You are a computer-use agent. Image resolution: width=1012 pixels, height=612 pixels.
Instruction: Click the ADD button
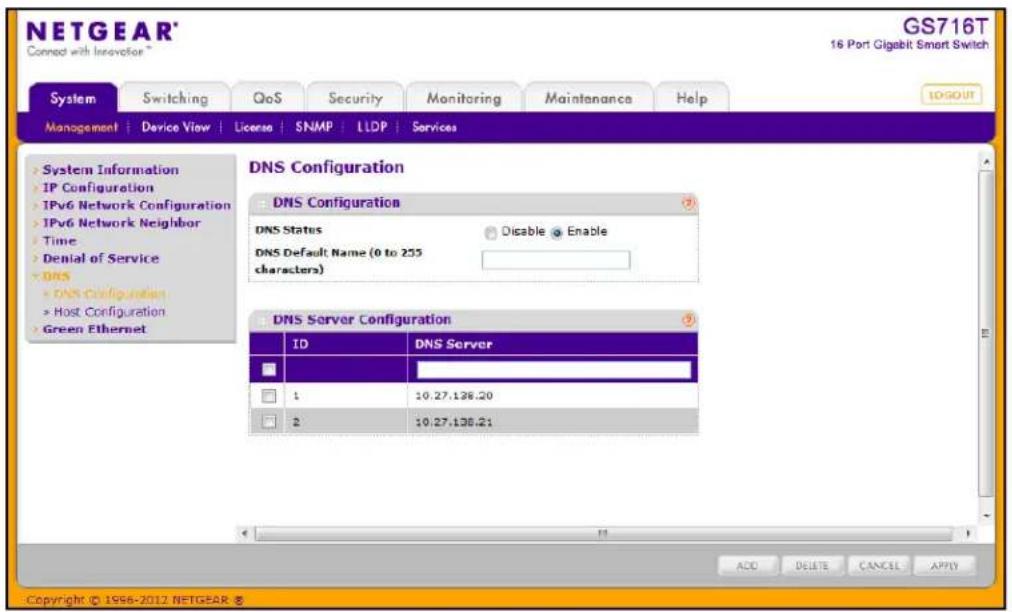pos(747,566)
